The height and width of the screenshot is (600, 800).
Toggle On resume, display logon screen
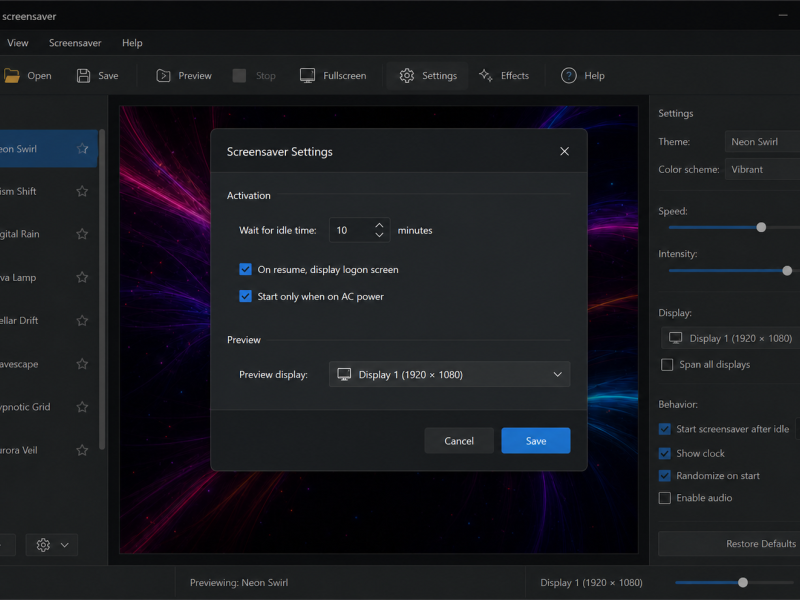(x=245, y=269)
